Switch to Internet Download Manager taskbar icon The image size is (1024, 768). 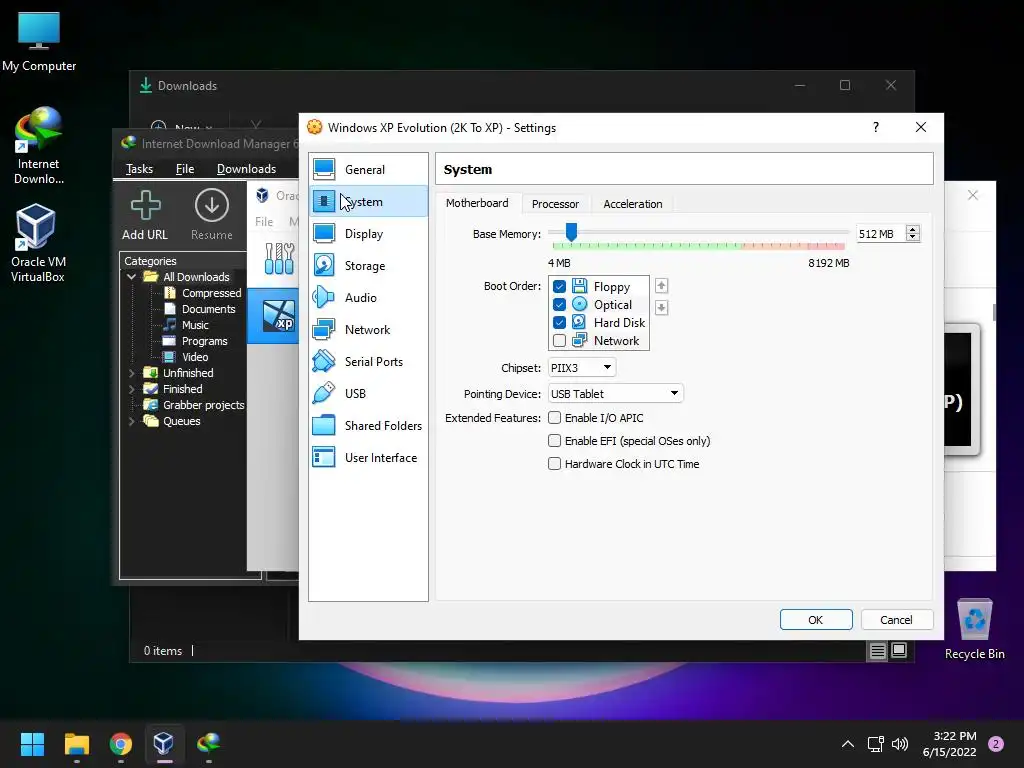tap(208, 744)
